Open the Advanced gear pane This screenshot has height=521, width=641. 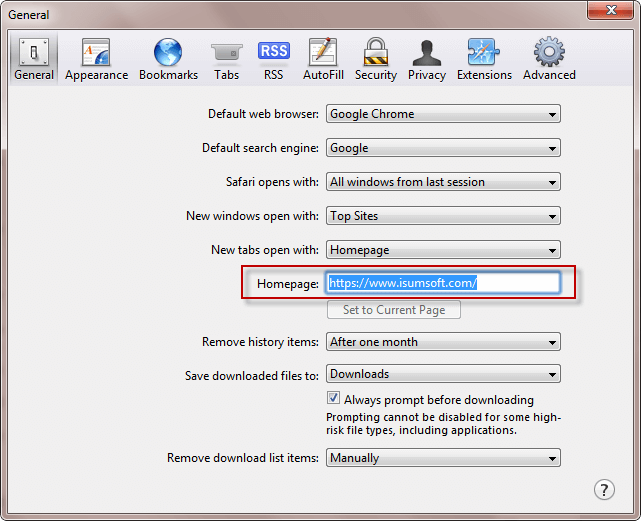tap(549, 58)
